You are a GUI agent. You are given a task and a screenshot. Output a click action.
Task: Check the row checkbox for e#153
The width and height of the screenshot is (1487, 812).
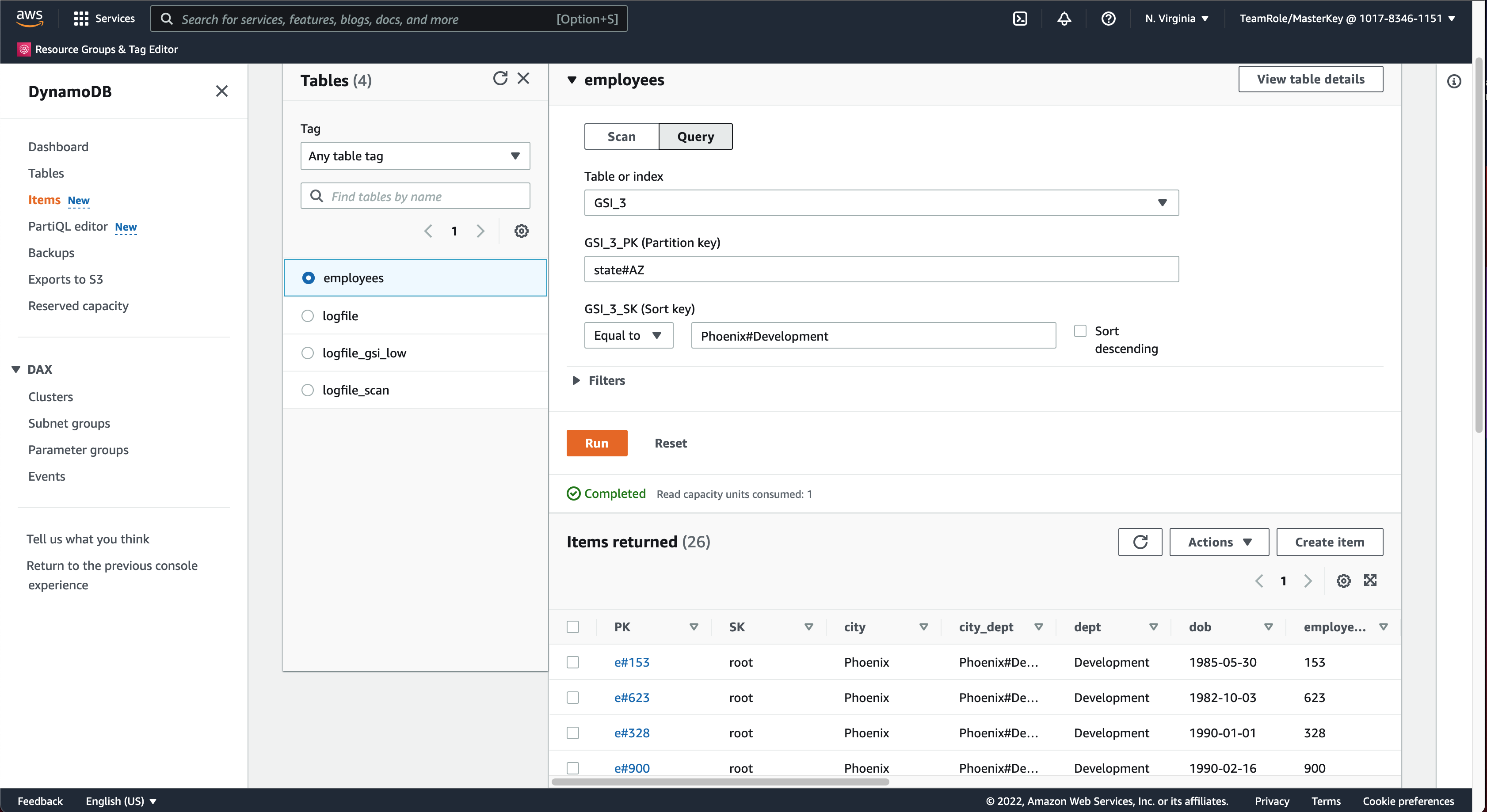572,662
